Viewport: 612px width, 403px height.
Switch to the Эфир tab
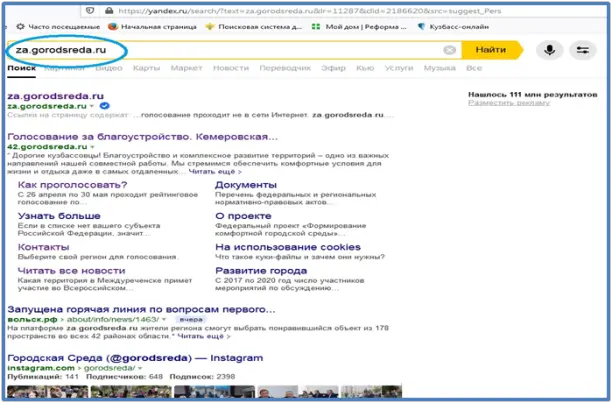click(x=333, y=68)
